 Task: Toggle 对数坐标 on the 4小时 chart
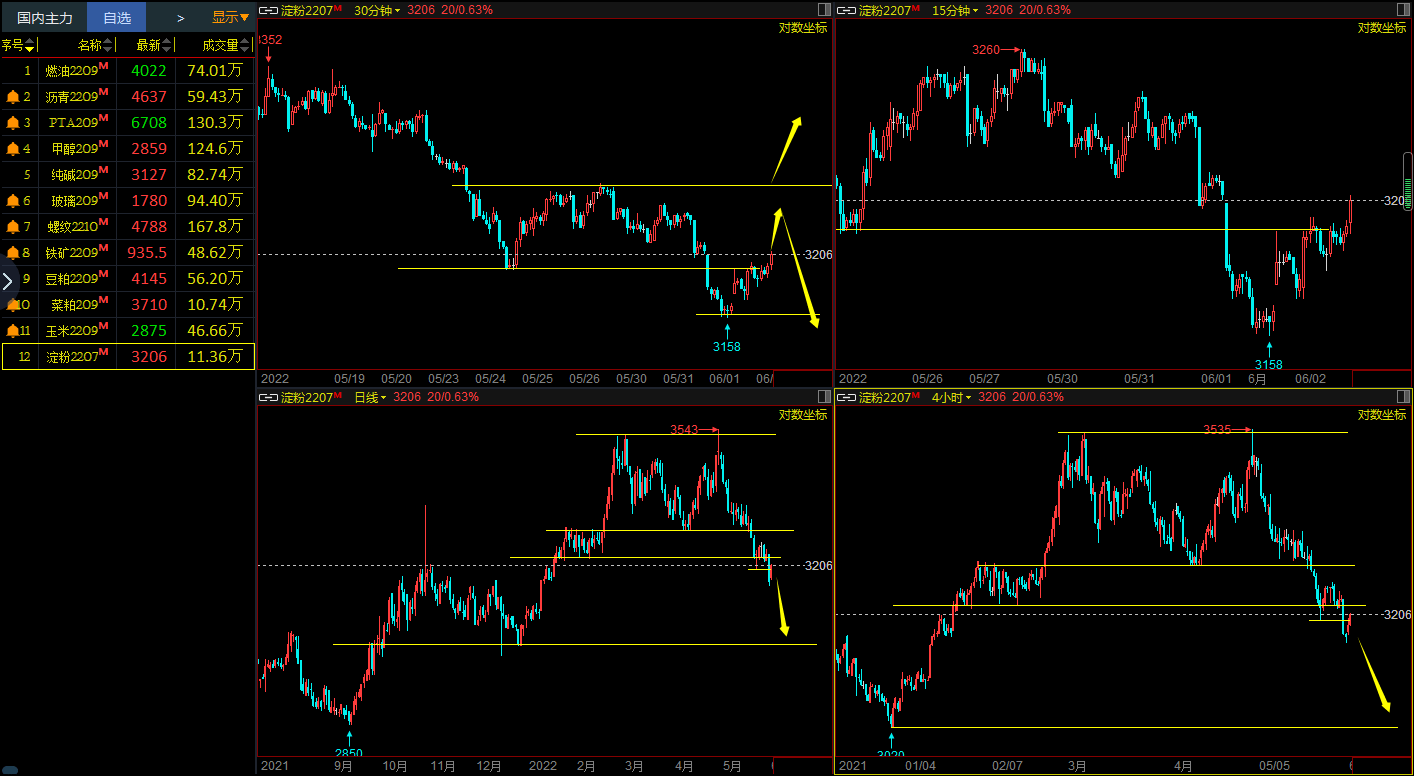click(x=1382, y=415)
